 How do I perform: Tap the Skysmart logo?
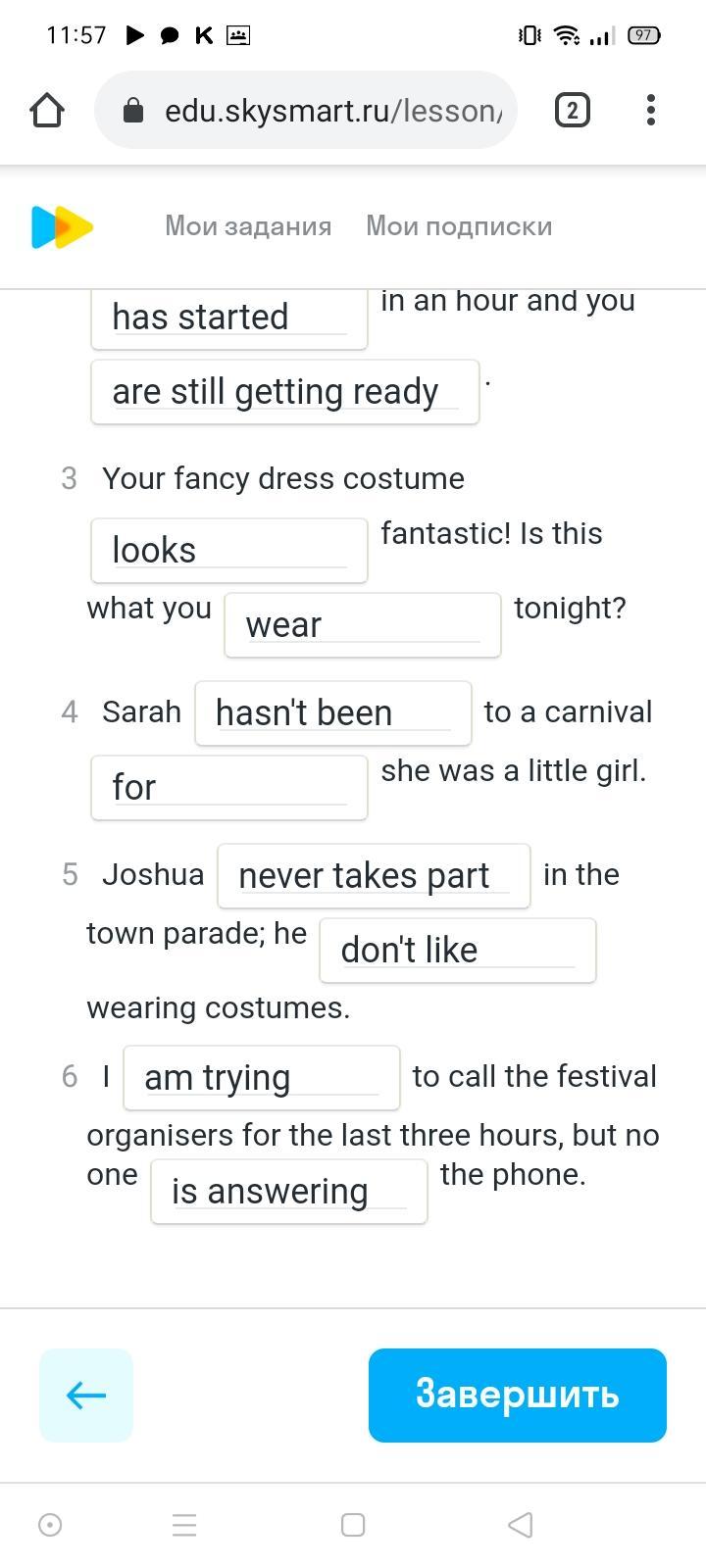62,227
